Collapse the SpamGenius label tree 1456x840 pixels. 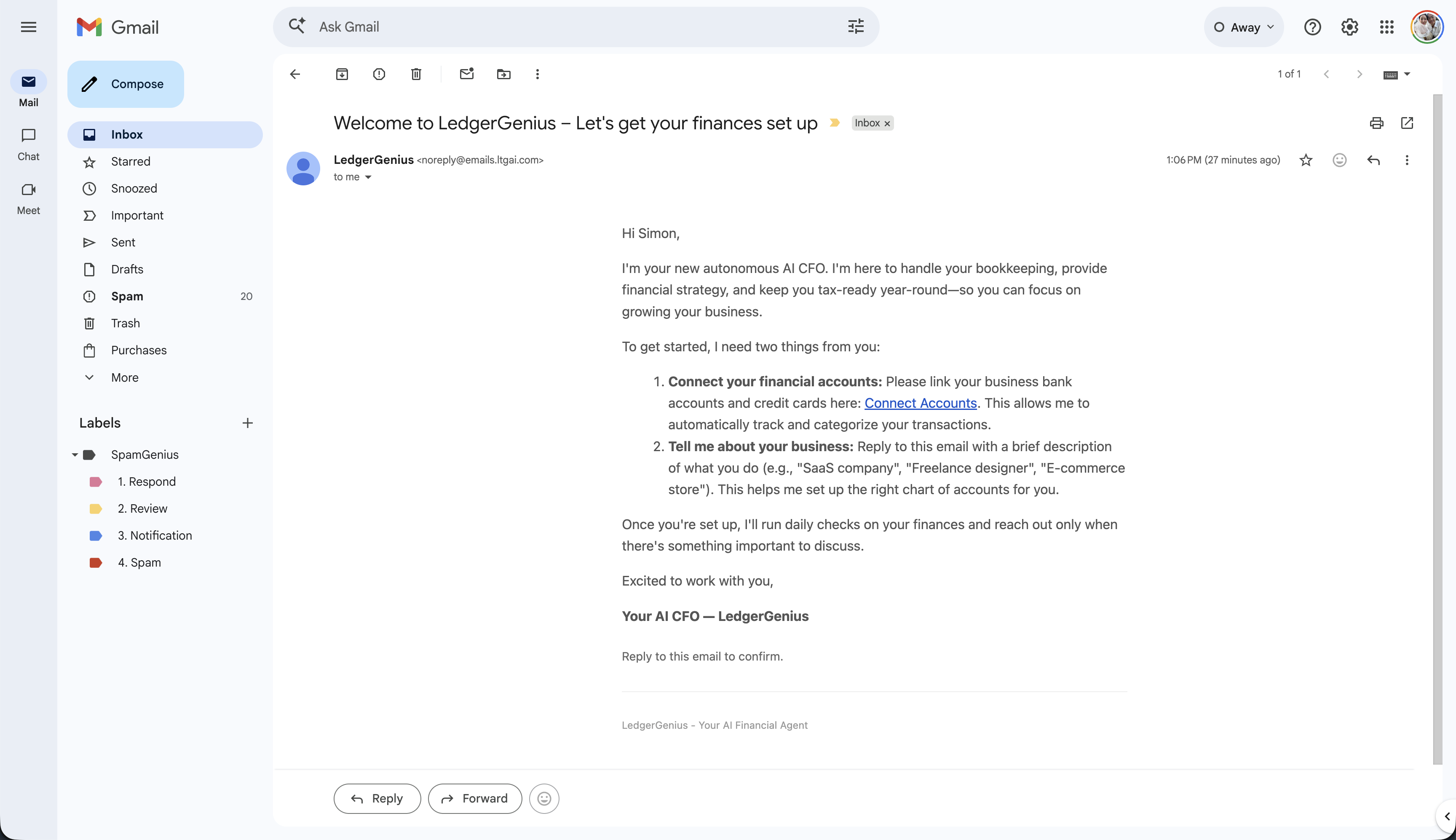point(75,455)
